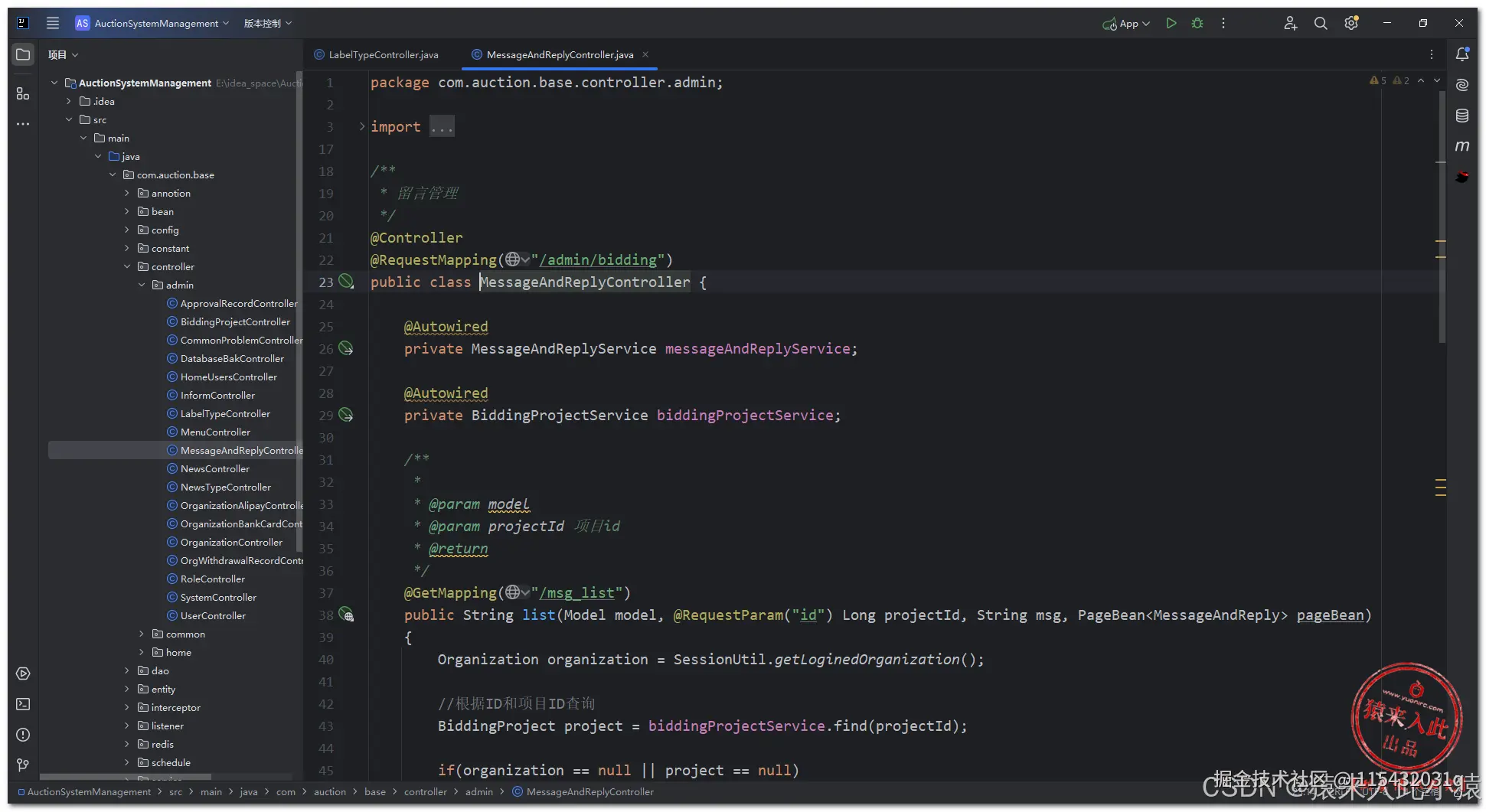Open the main hamburger menu
Screen dimensions: 1486x812
coord(53,23)
